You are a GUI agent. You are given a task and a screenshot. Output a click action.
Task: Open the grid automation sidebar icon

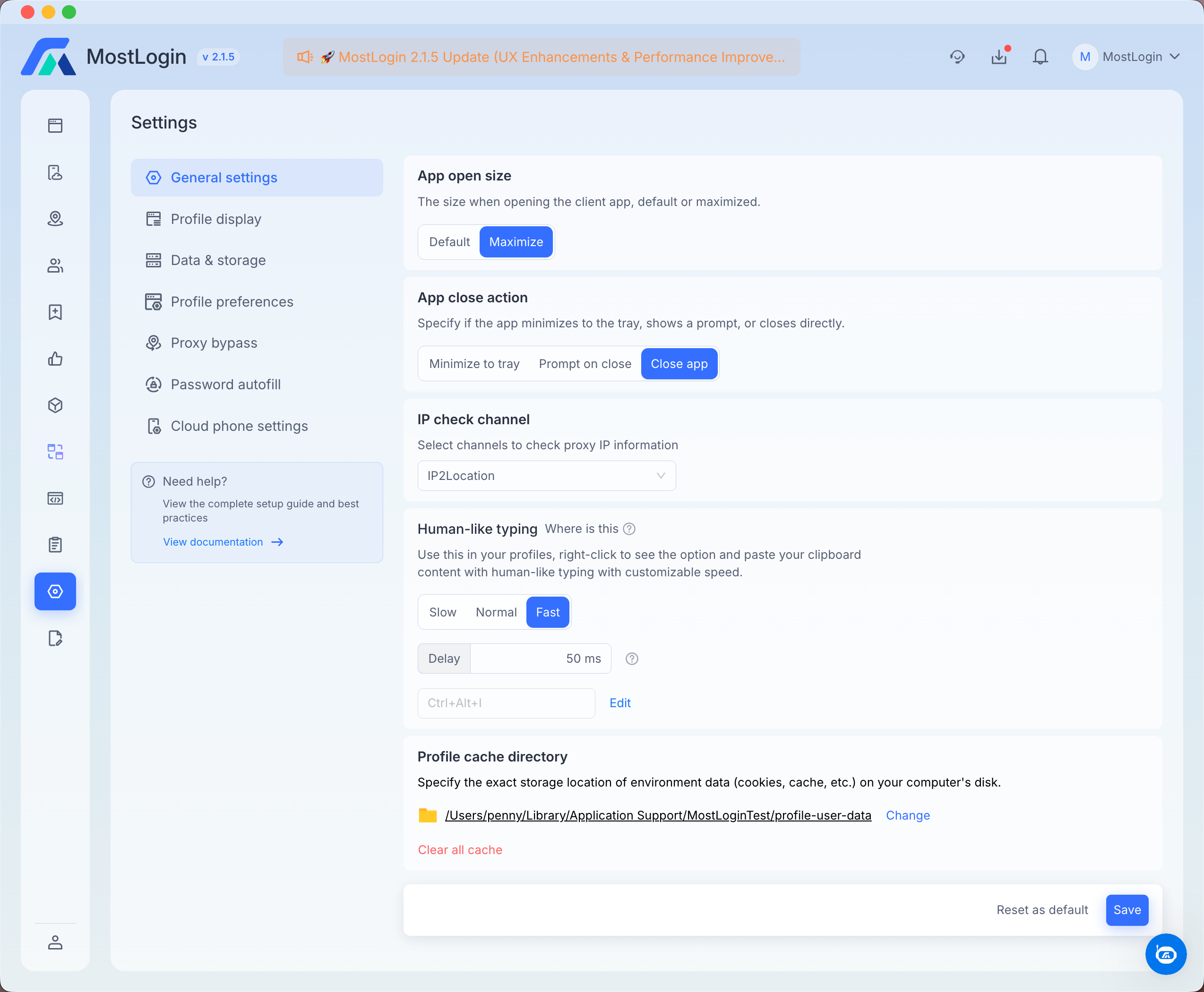(55, 452)
